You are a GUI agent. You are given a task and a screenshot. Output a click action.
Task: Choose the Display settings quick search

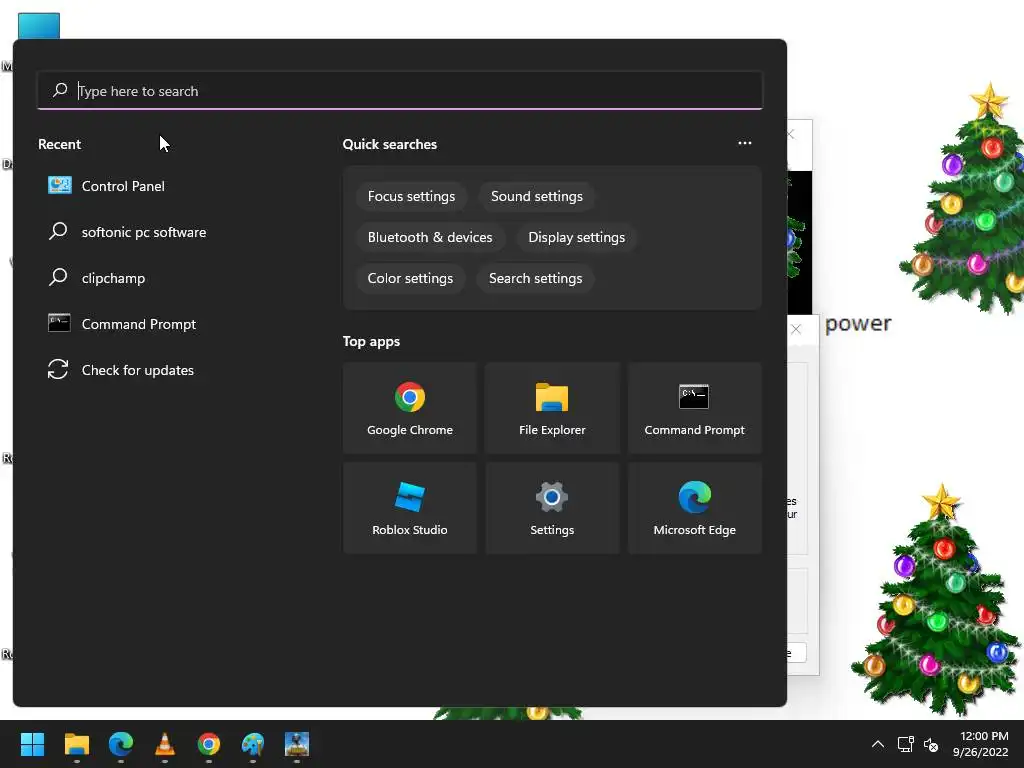(x=576, y=238)
